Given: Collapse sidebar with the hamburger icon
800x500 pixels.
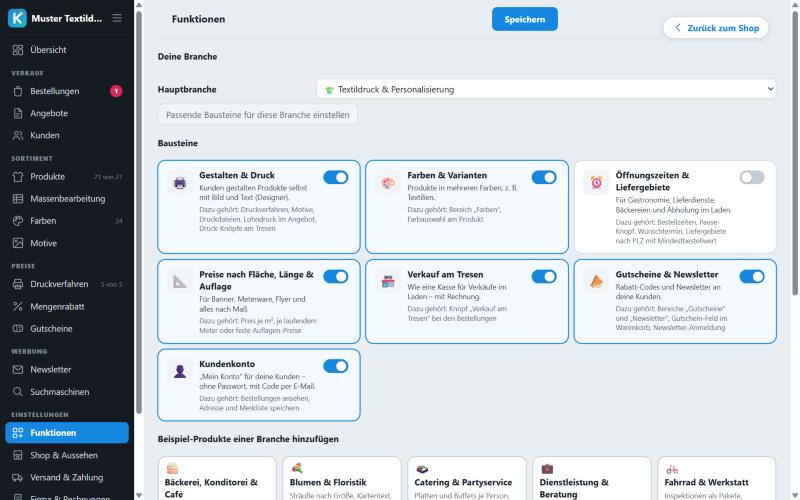Looking at the screenshot, I should [x=117, y=18].
